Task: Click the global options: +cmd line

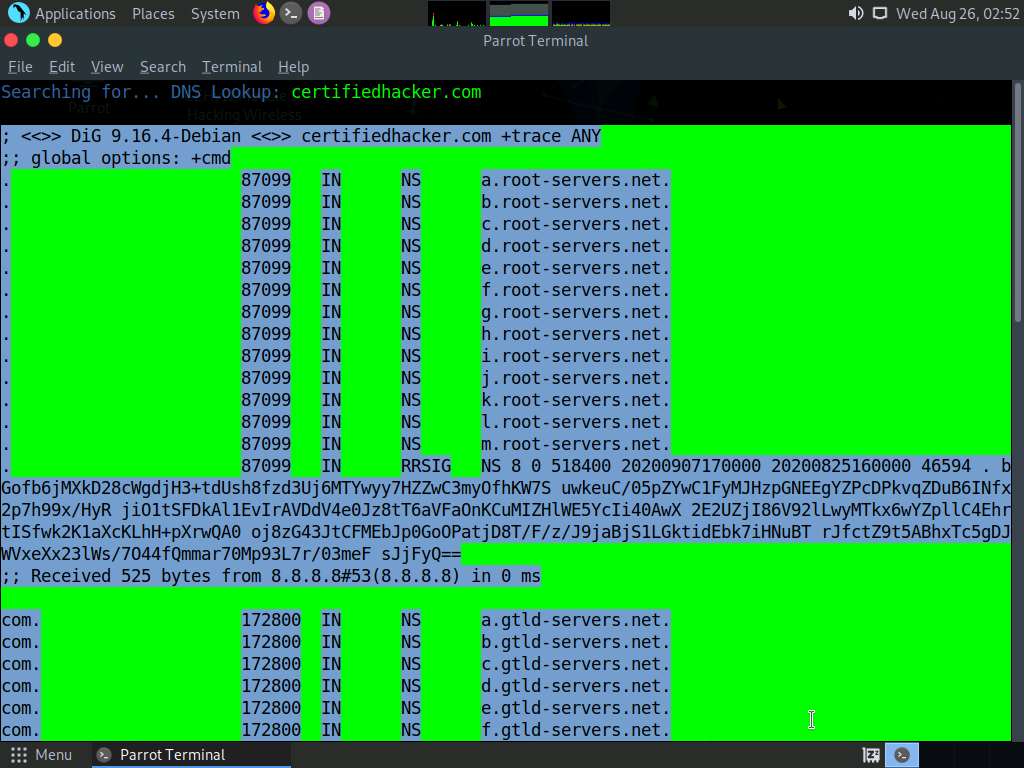Action: click(x=116, y=158)
